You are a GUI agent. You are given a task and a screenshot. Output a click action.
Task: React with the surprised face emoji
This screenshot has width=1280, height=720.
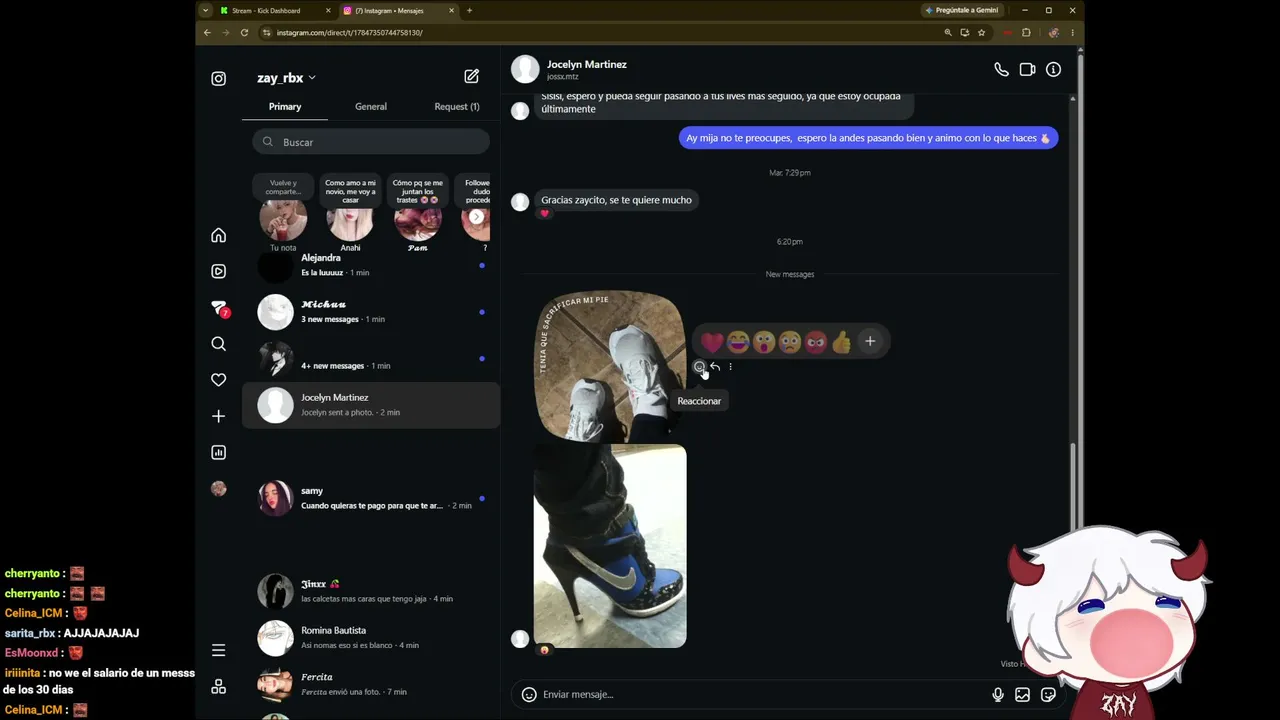coord(764,342)
